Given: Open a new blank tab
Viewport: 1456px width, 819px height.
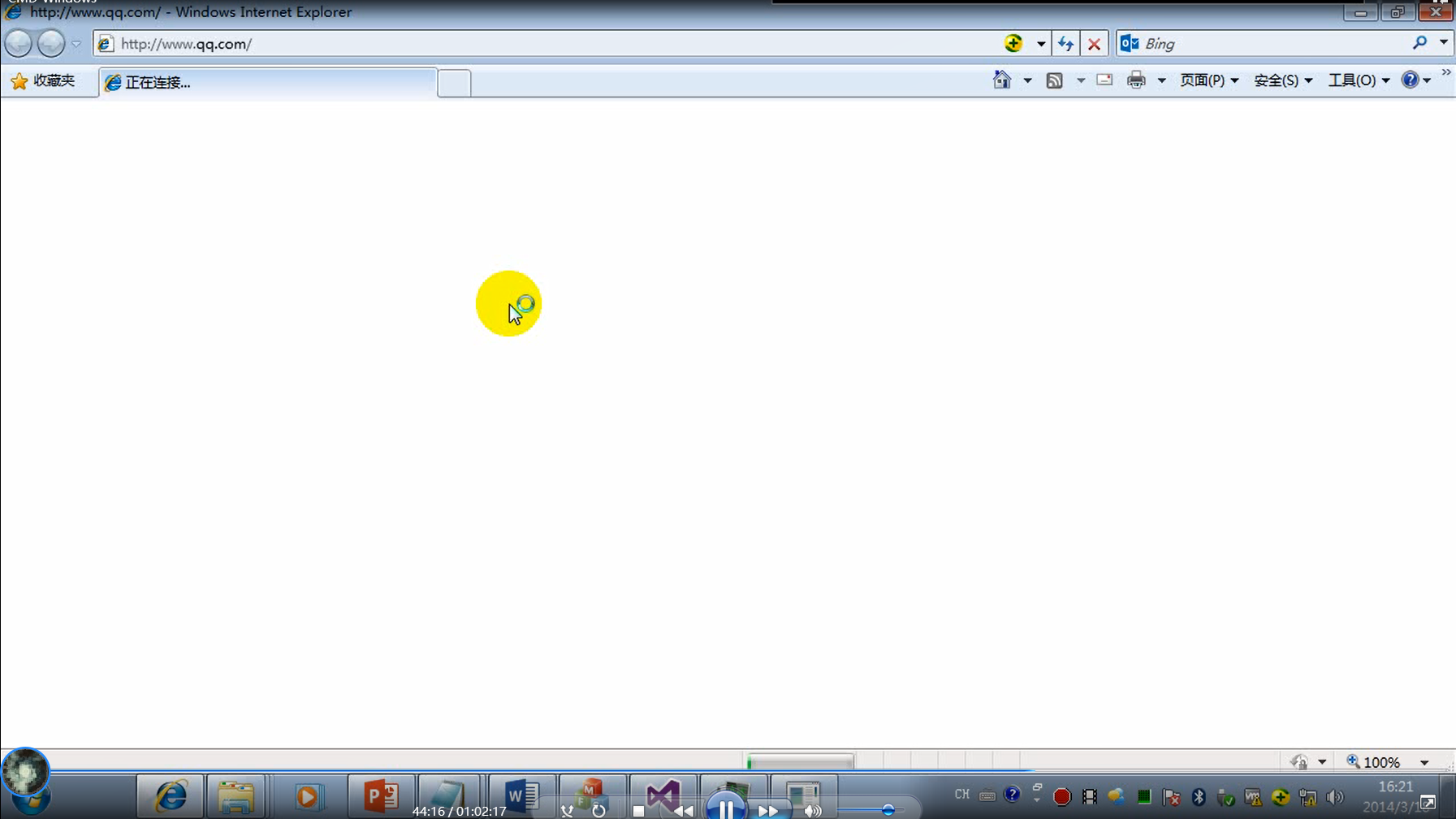Looking at the screenshot, I should coord(454,83).
